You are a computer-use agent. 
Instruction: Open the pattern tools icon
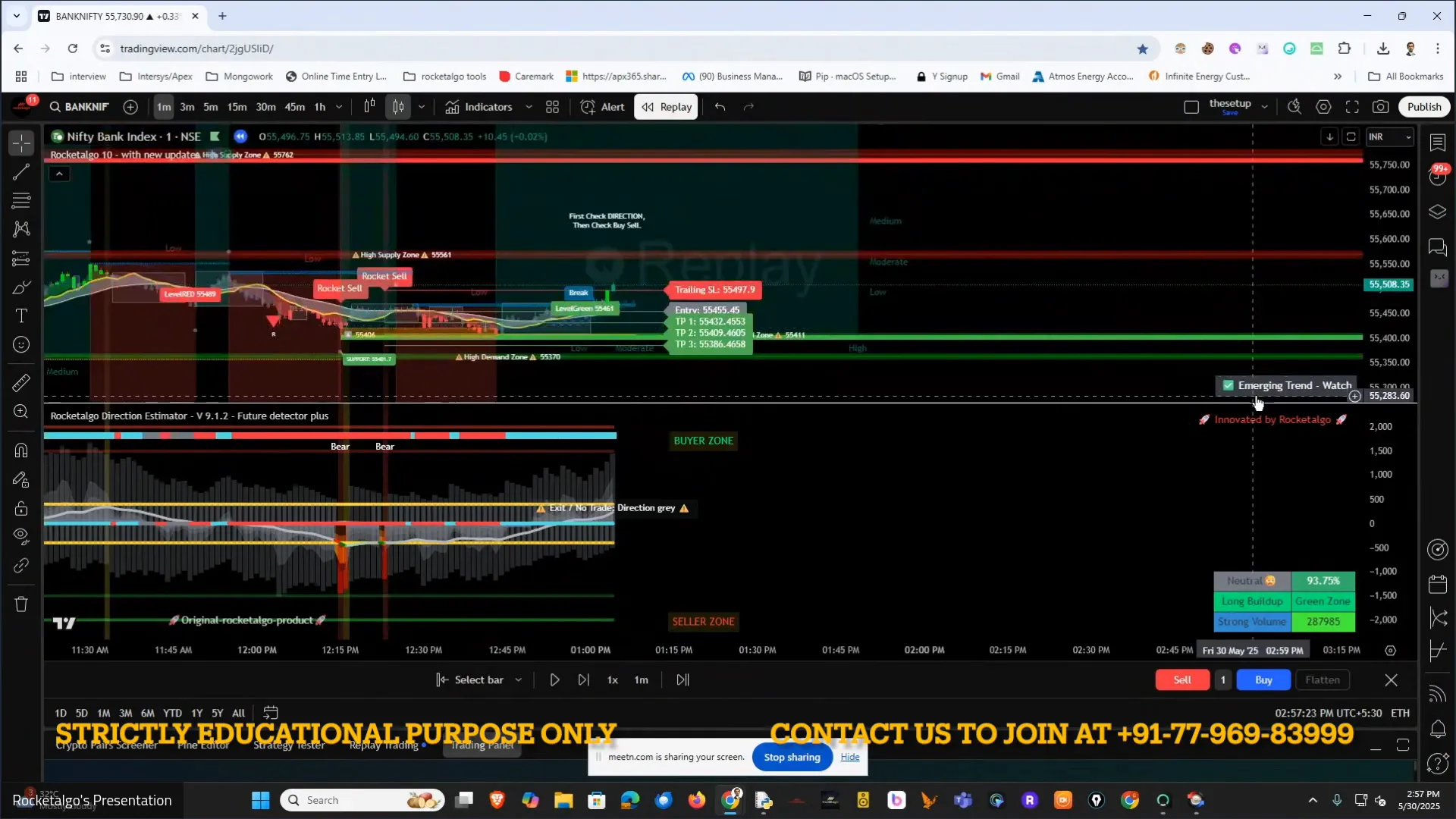(21, 229)
